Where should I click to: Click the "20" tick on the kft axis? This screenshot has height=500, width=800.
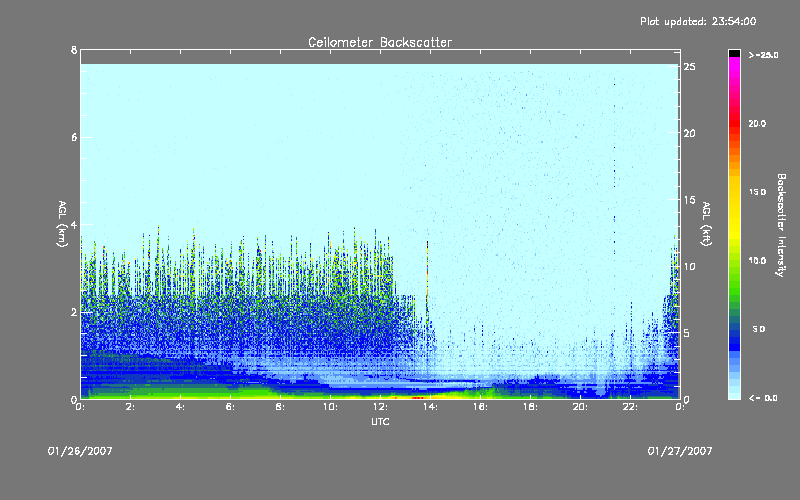click(690, 133)
